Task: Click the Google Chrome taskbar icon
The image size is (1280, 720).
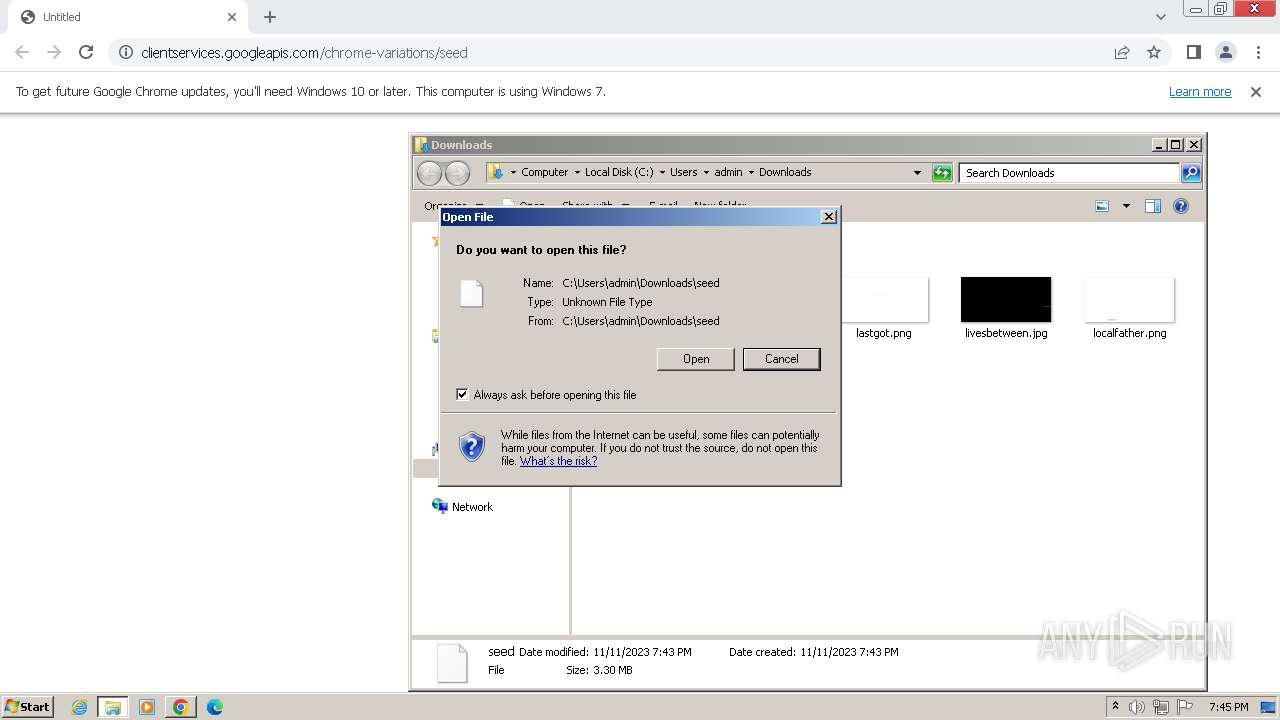Action: tap(181, 707)
